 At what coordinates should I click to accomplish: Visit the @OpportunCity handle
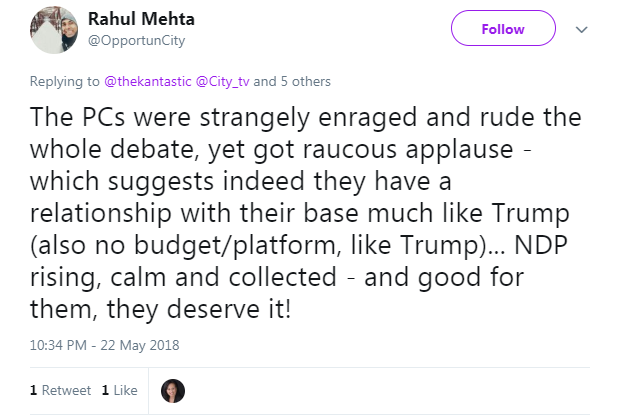point(137,40)
